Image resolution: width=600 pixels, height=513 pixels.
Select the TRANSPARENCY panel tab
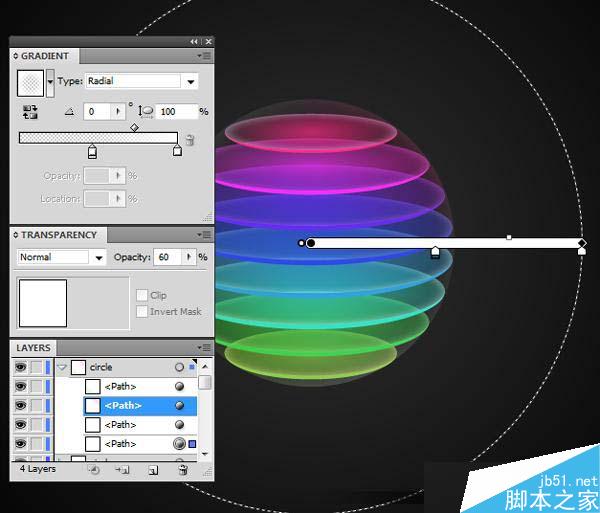pos(59,235)
